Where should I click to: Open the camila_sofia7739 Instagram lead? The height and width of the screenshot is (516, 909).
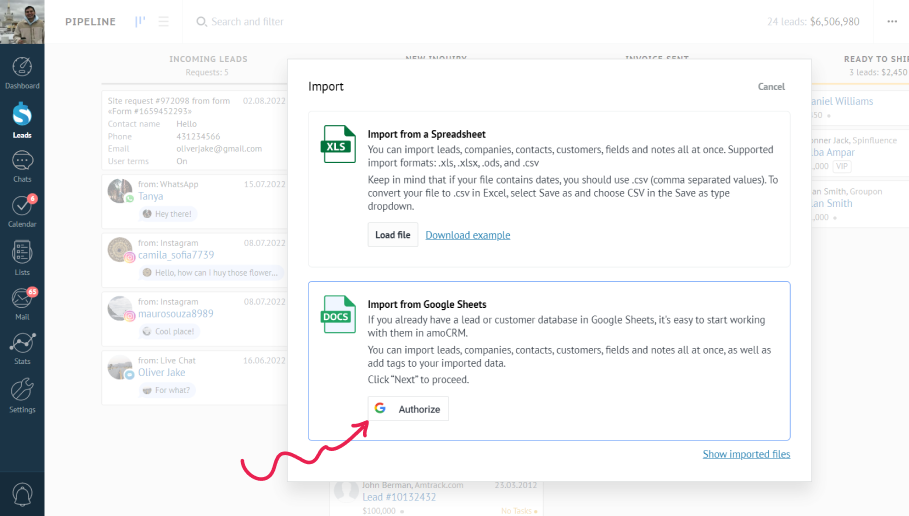[176, 255]
